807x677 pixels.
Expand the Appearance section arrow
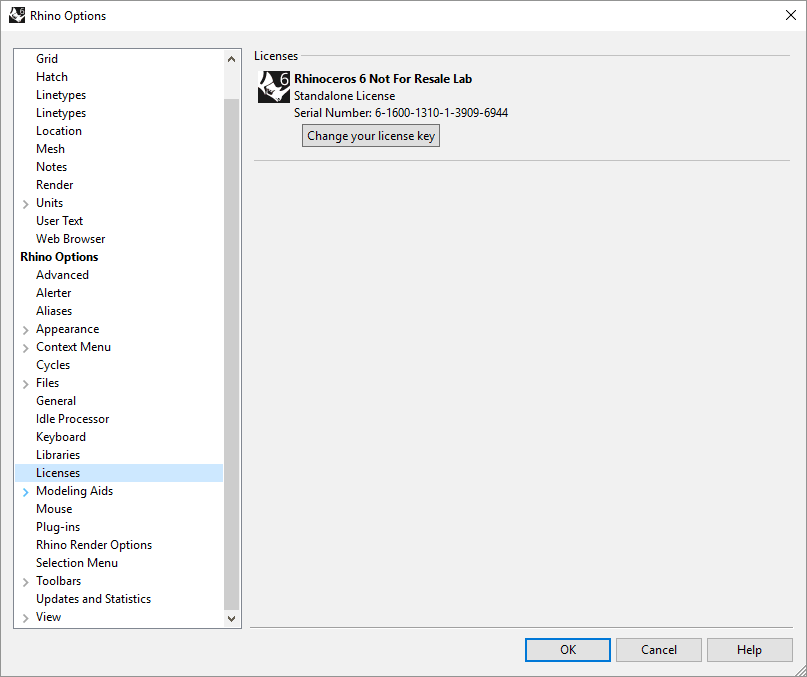[x=26, y=330]
